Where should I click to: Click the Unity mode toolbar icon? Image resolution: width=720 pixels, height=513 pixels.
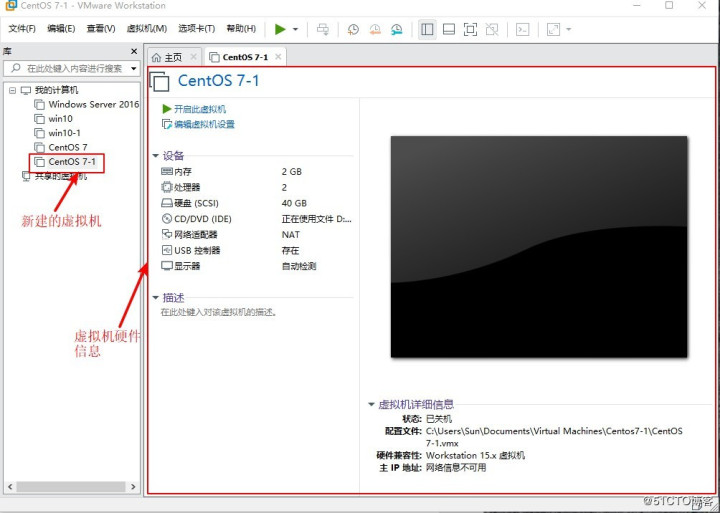492,29
